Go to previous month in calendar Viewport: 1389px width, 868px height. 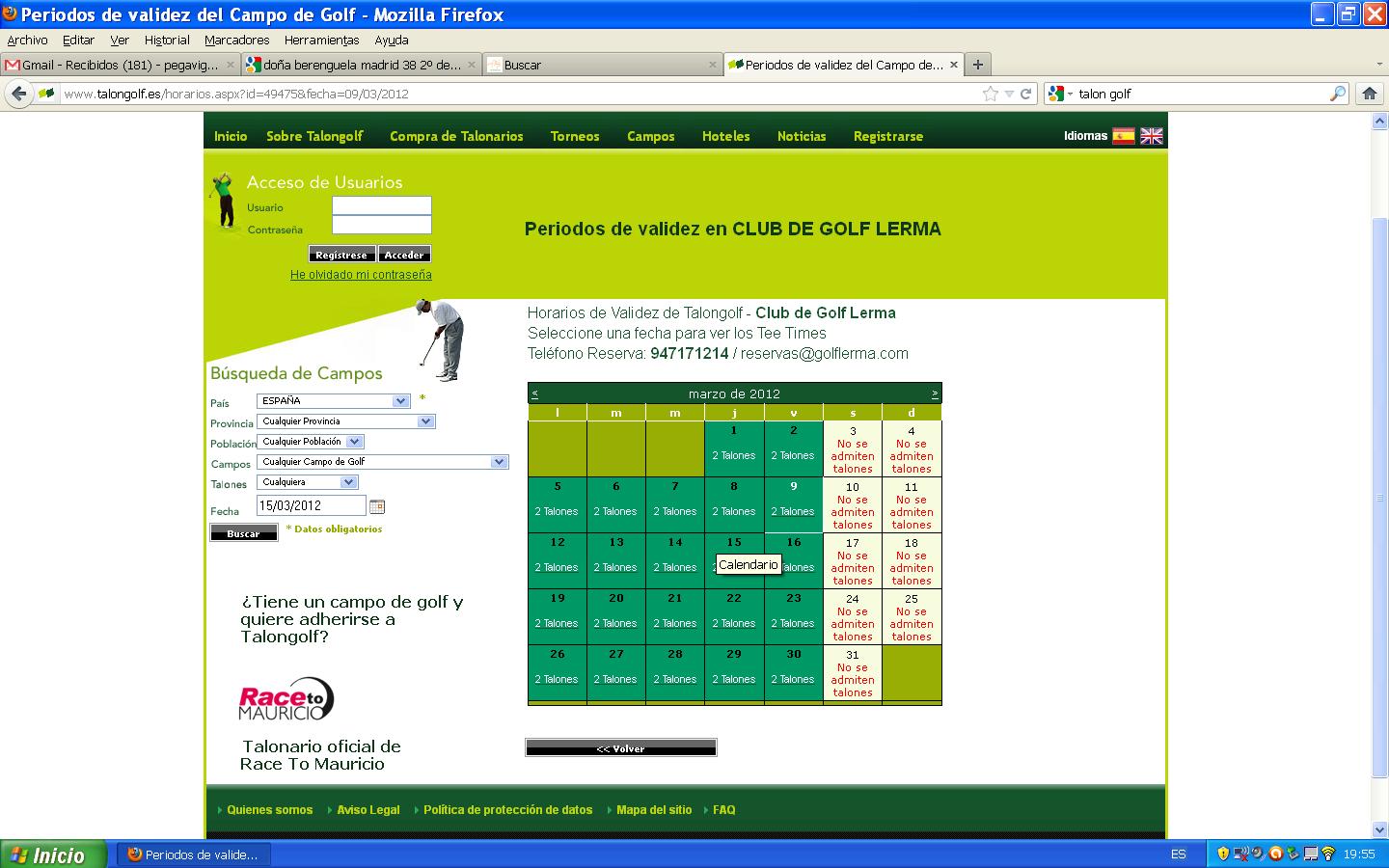[x=534, y=393]
